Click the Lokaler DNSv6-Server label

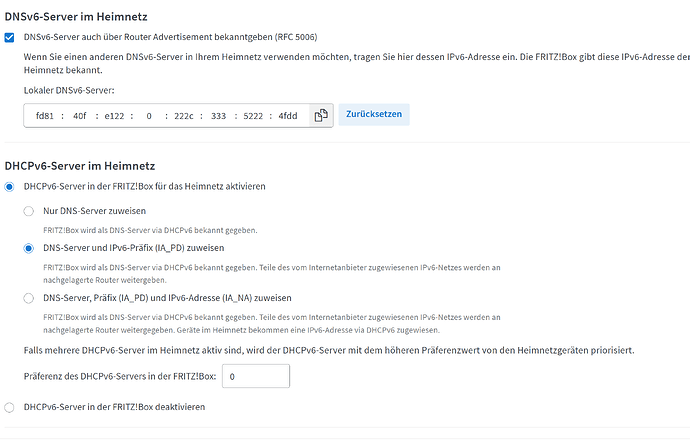pyautogui.click(x=69, y=90)
